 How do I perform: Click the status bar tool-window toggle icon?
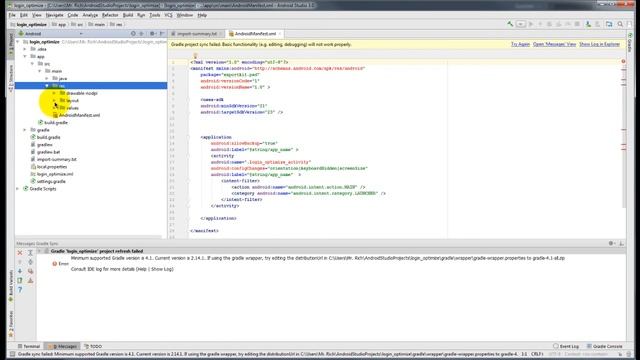point(12,354)
